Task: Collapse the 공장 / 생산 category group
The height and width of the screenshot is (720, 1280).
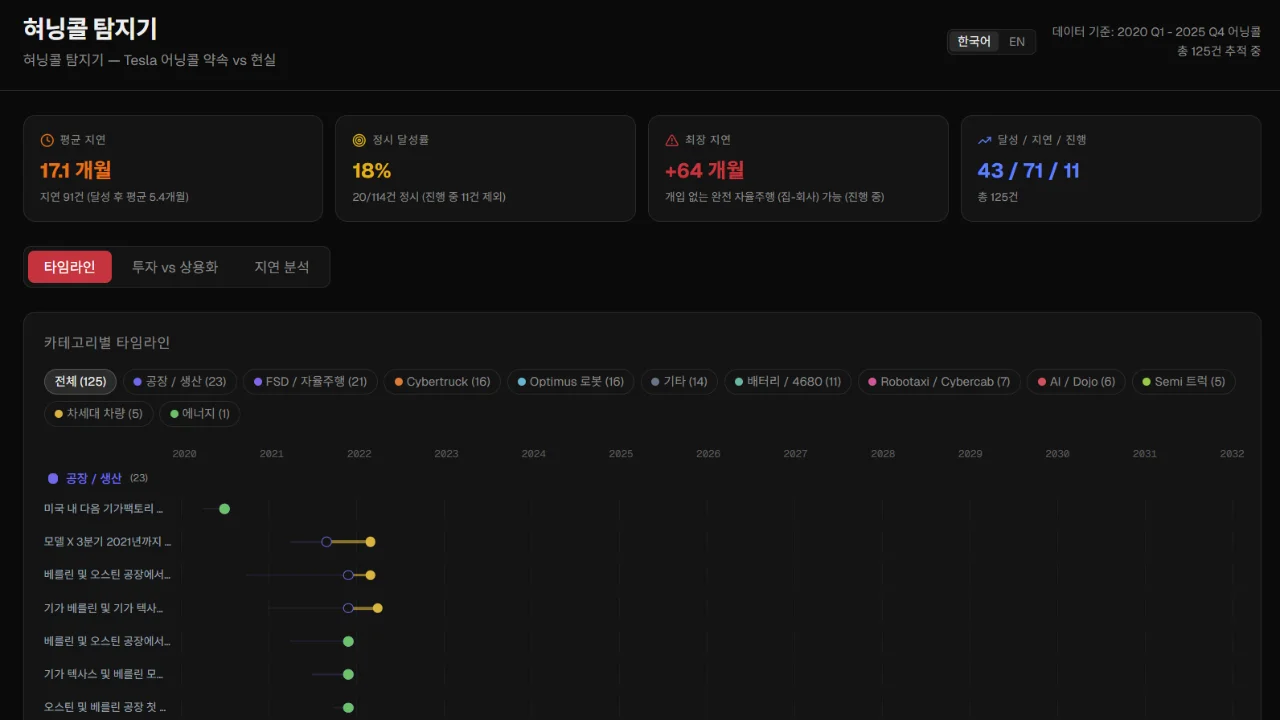Action: click(x=93, y=479)
